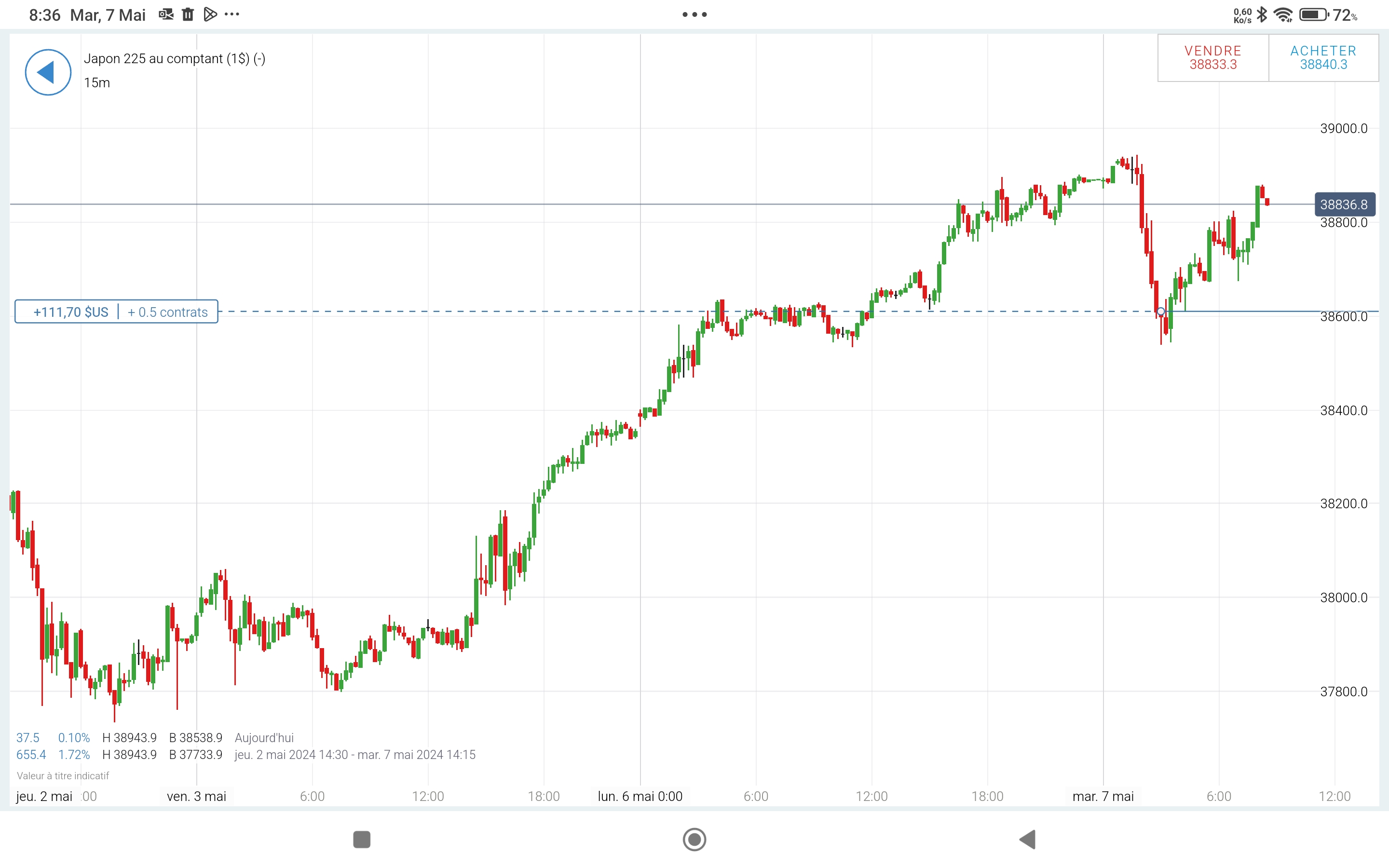The height and width of the screenshot is (868, 1389).
Task: Open the three-dot menu at top center
Action: click(x=694, y=14)
